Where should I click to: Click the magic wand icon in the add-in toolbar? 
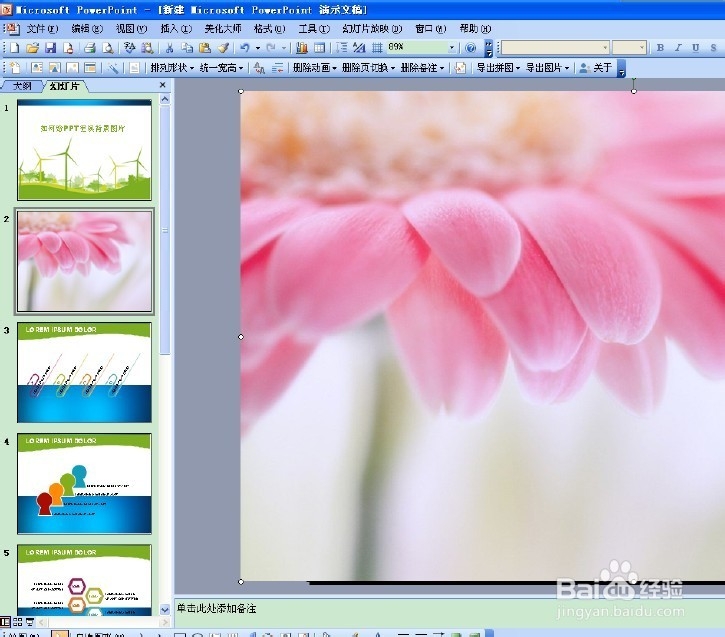tap(112, 68)
